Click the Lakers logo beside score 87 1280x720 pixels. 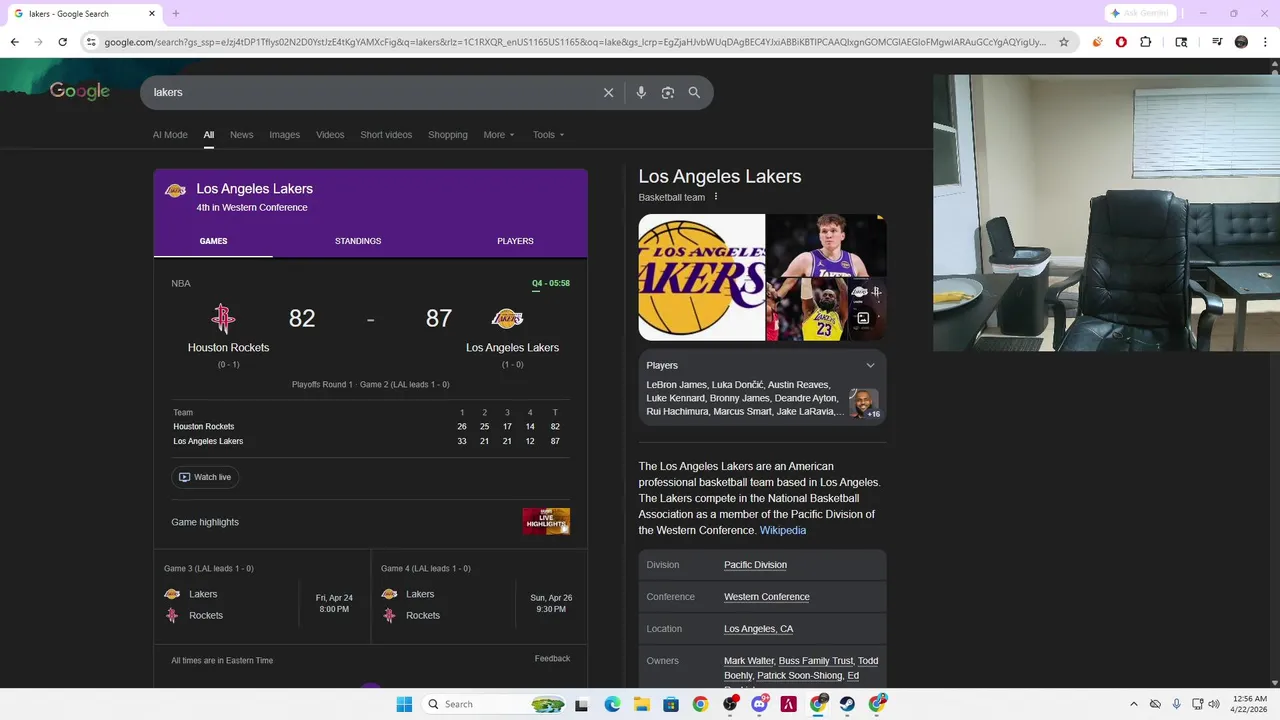click(x=507, y=319)
